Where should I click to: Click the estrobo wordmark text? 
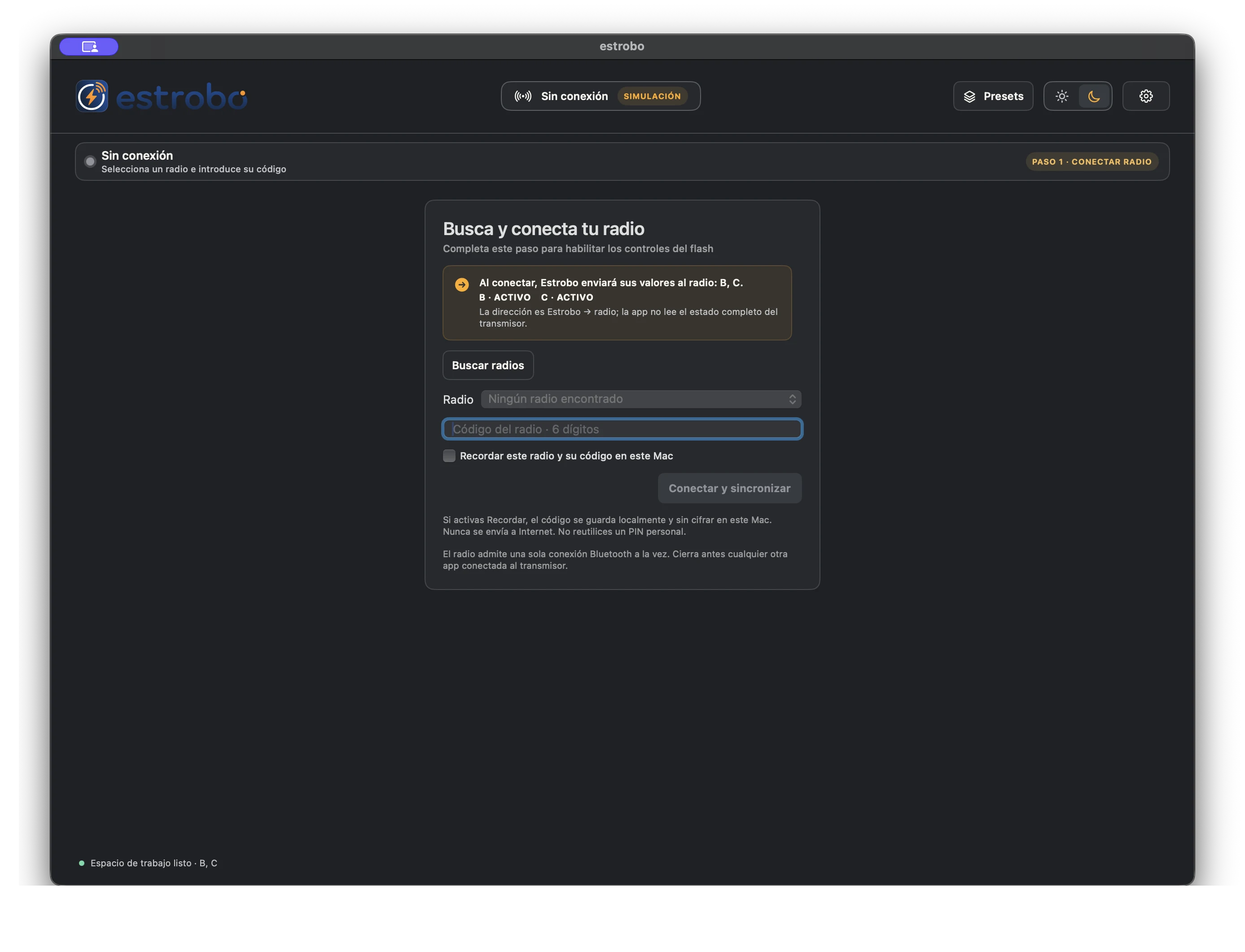click(181, 97)
